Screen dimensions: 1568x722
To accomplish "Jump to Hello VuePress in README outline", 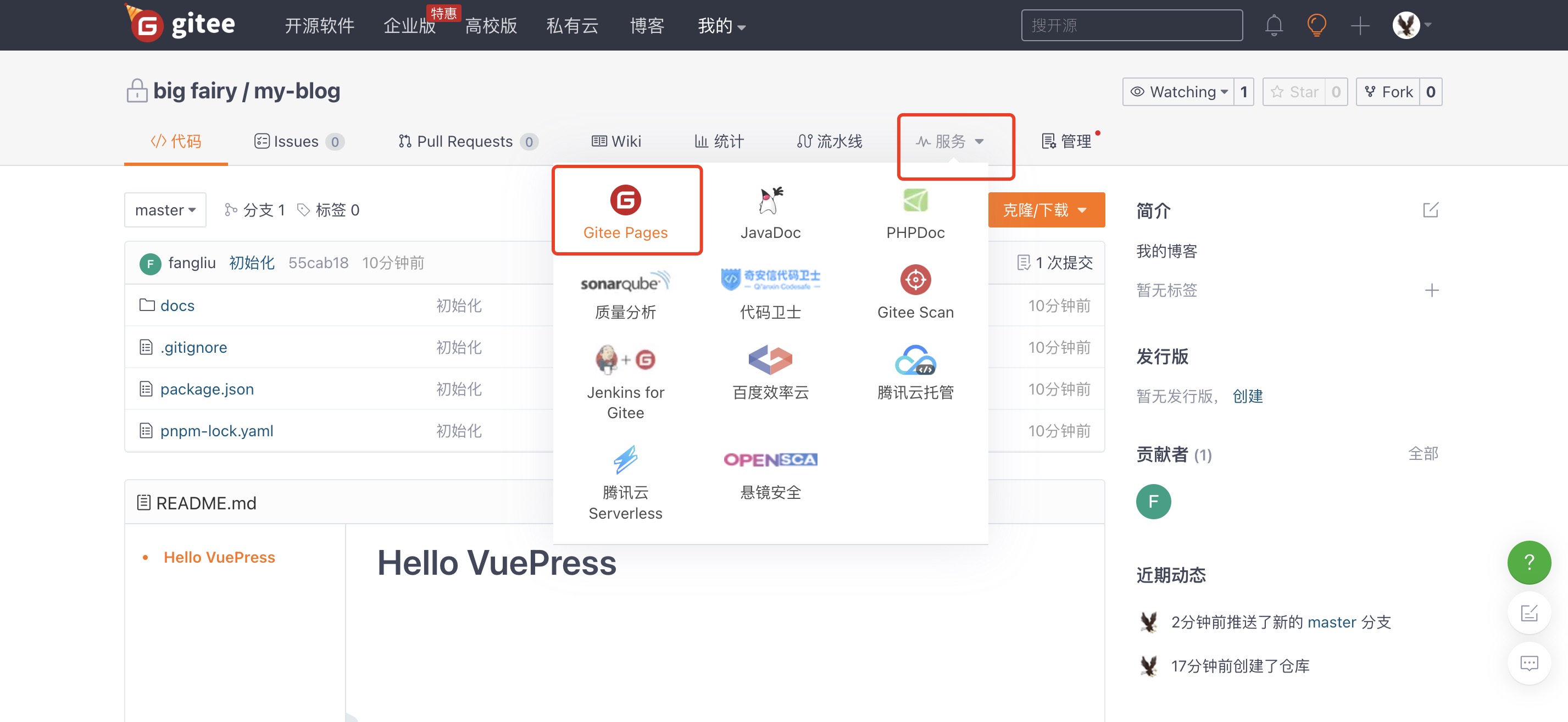I will (x=219, y=557).
